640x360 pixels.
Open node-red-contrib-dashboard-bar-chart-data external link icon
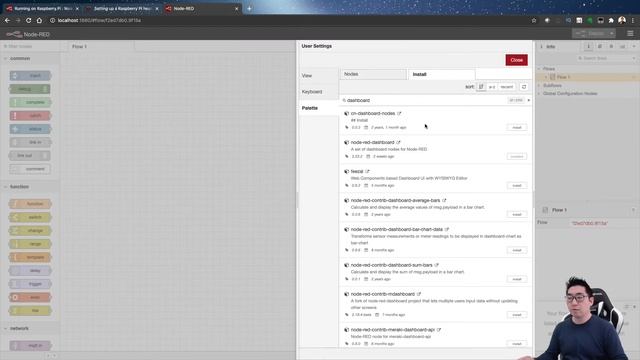point(447,229)
